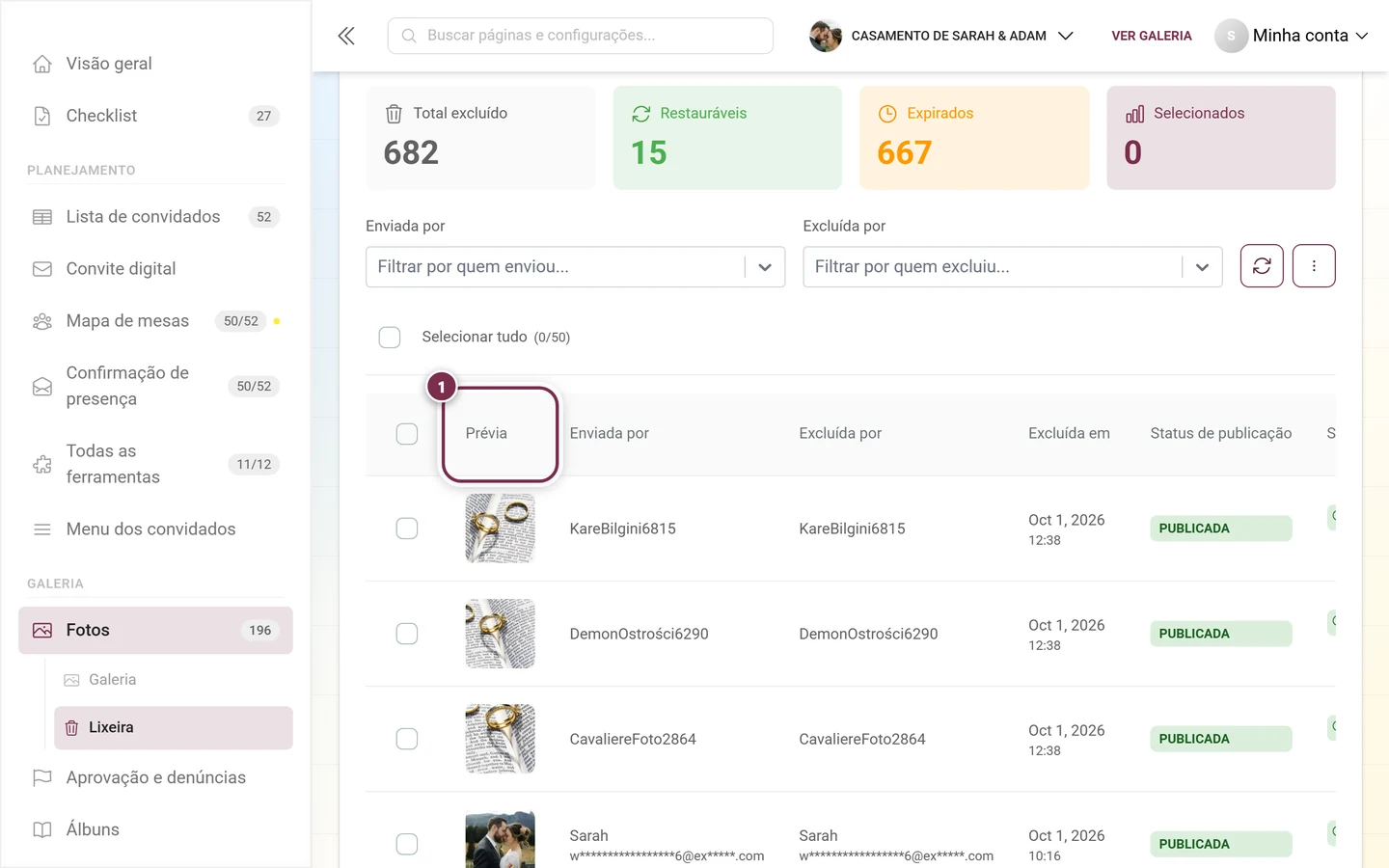This screenshot has width=1389, height=868.
Task: Click the trash icon next to Lixeira
Action: click(x=71, y=728)
